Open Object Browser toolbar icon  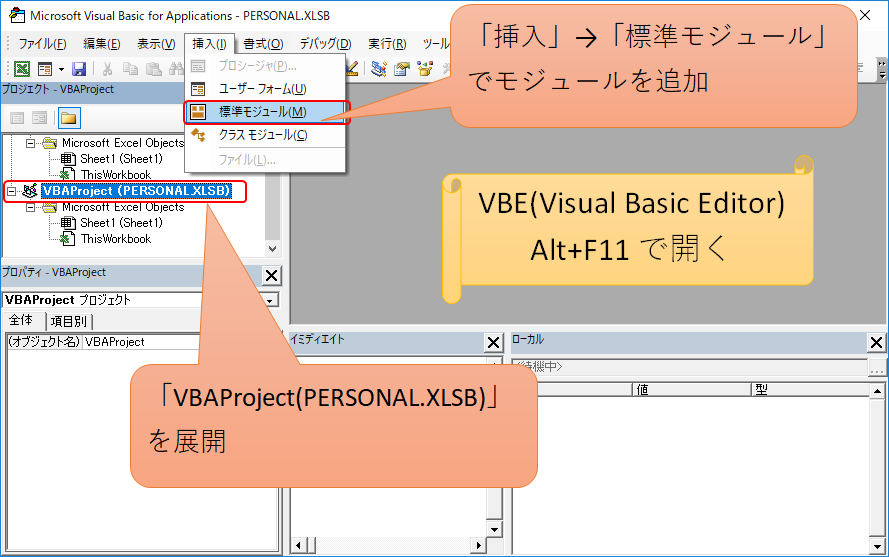[425, 69]
